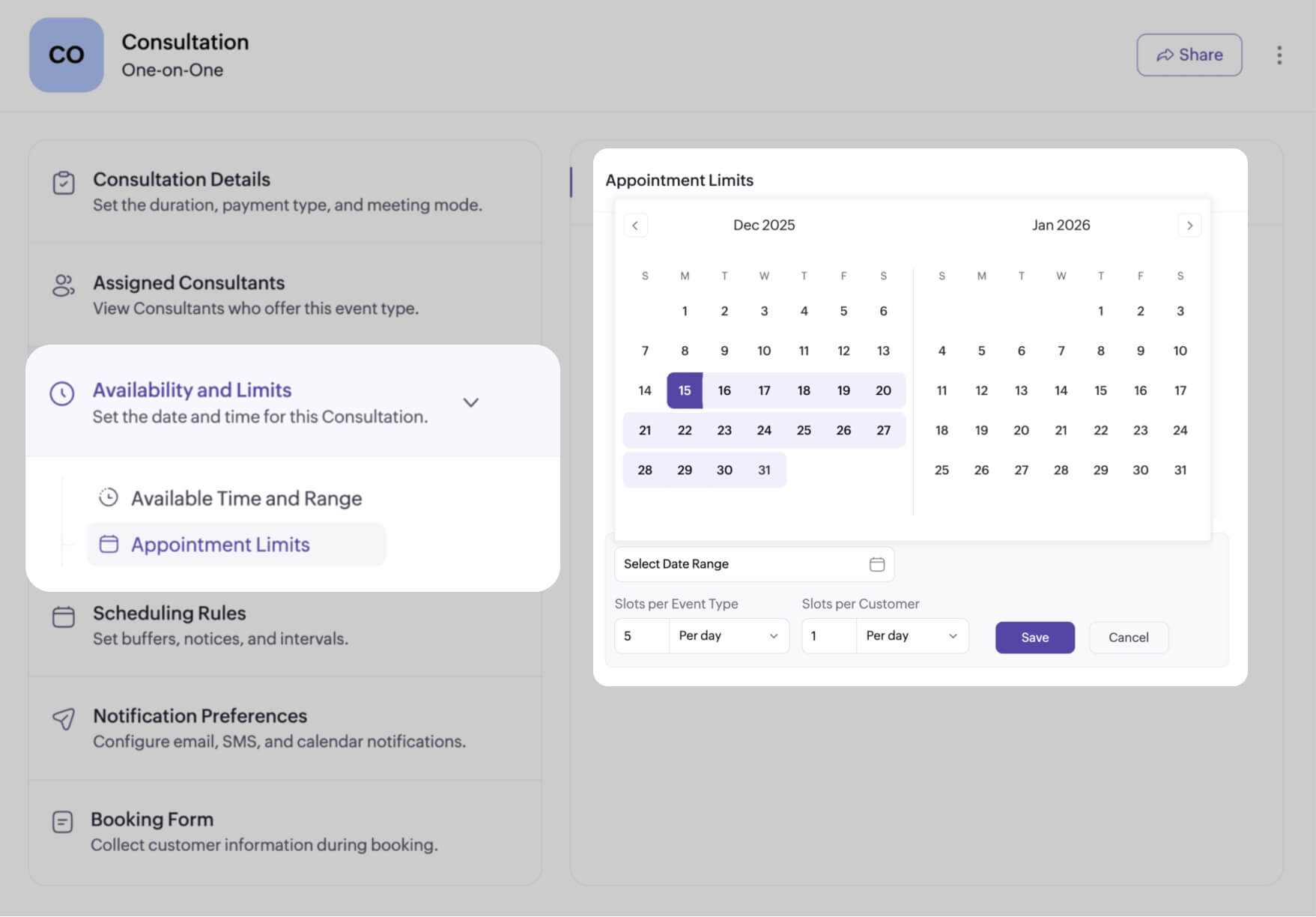Viewport: 1316px width, 917px height.
Task: Share the Consultation event
Action: click(1189, 55)
